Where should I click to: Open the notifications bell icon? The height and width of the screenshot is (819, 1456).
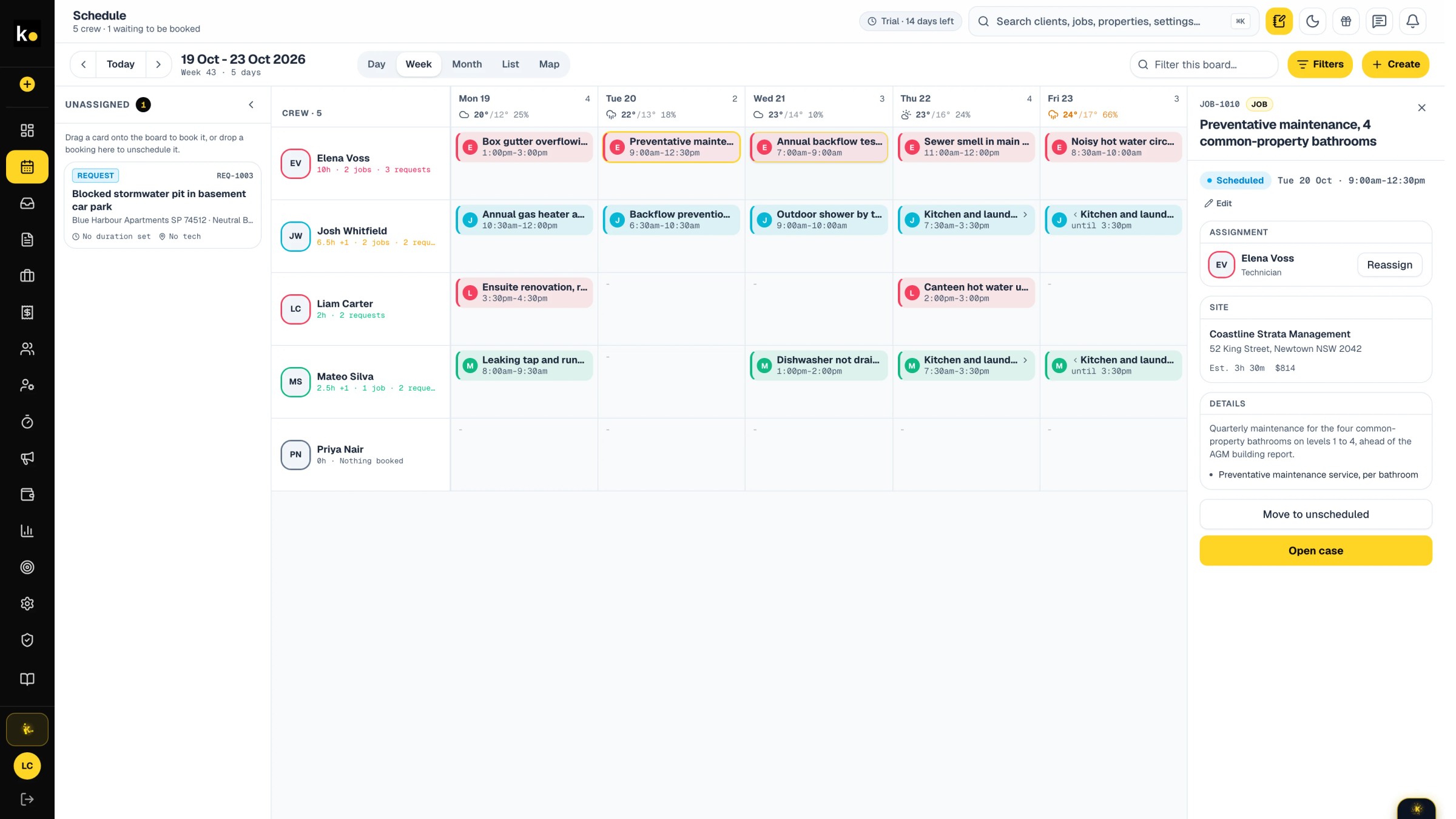1412,21
